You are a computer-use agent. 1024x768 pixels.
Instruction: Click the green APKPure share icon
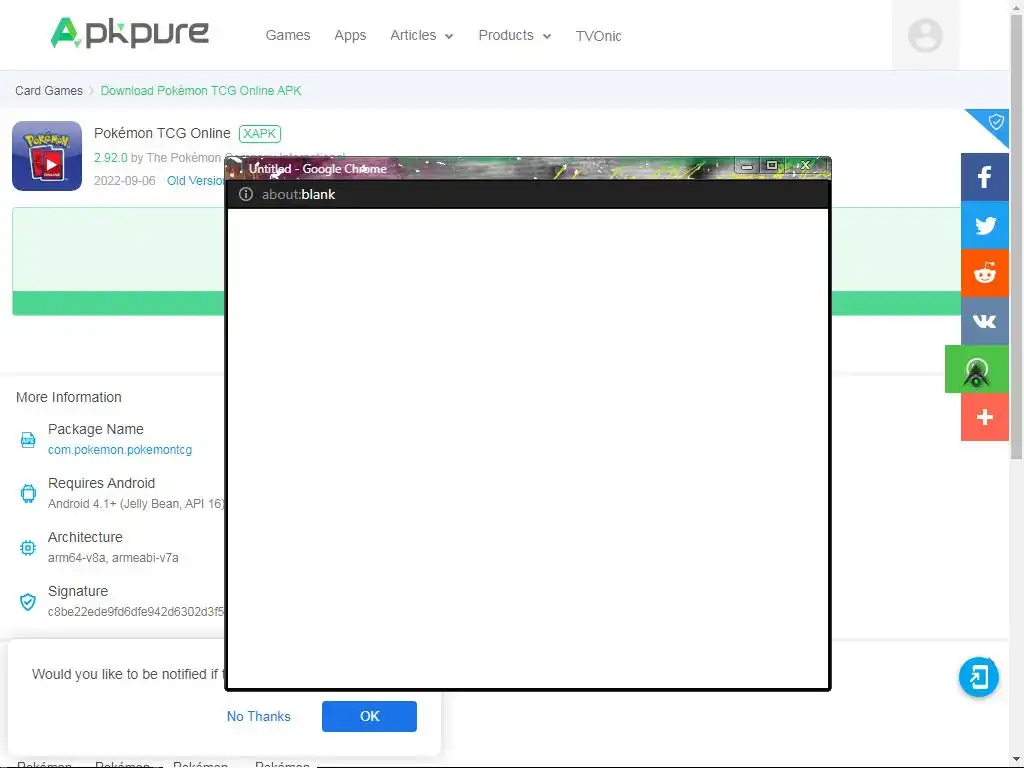tap(977, 370)
